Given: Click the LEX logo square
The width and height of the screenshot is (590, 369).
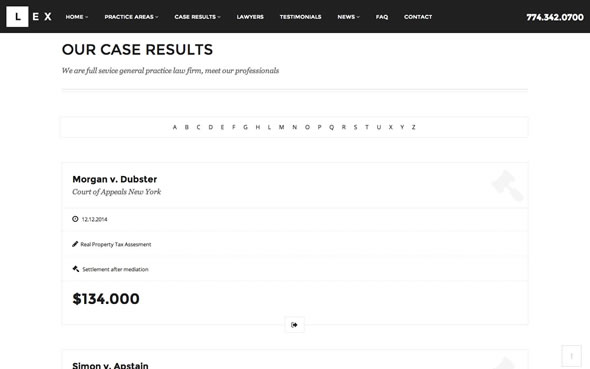Looking at the screenshot, I should pos(17,17).
